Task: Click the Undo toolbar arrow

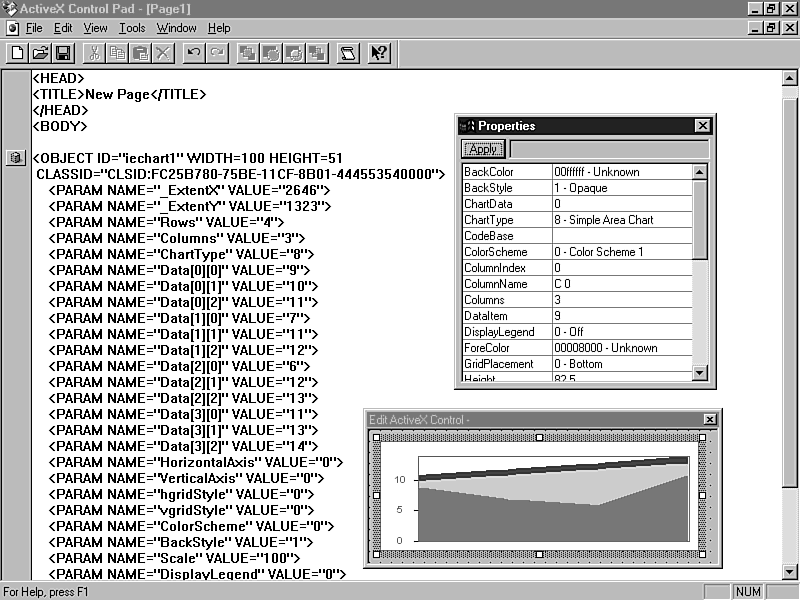Action: tap(194, 52)
